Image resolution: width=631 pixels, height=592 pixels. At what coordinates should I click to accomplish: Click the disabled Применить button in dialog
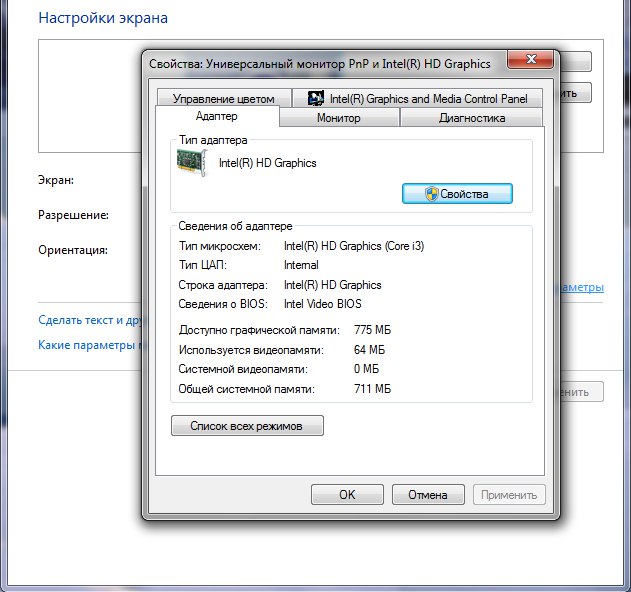[x=509, y=494]
